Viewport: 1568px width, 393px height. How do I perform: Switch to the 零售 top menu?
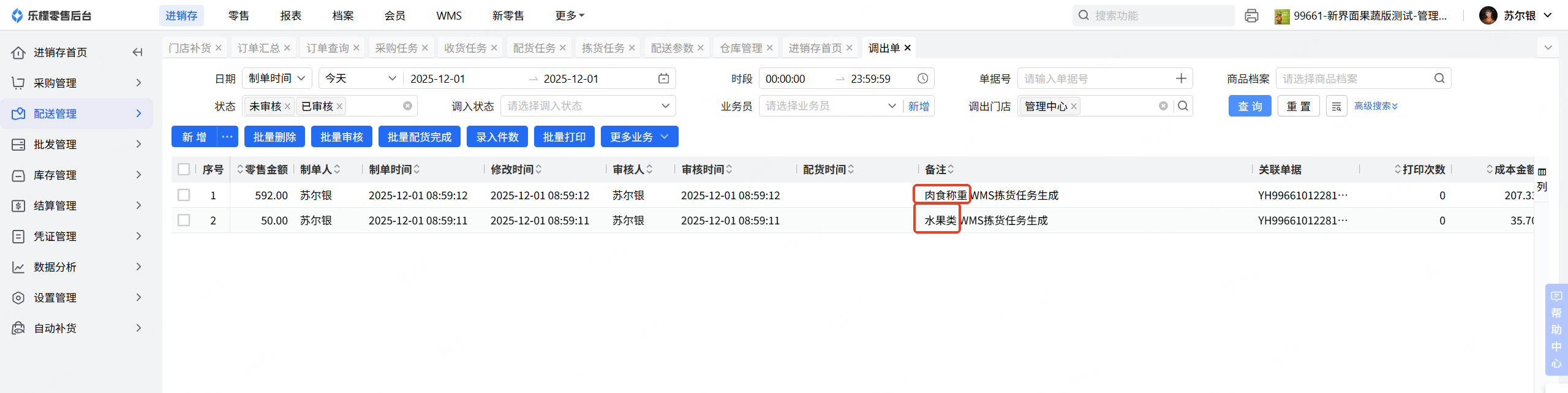[239, 15]
